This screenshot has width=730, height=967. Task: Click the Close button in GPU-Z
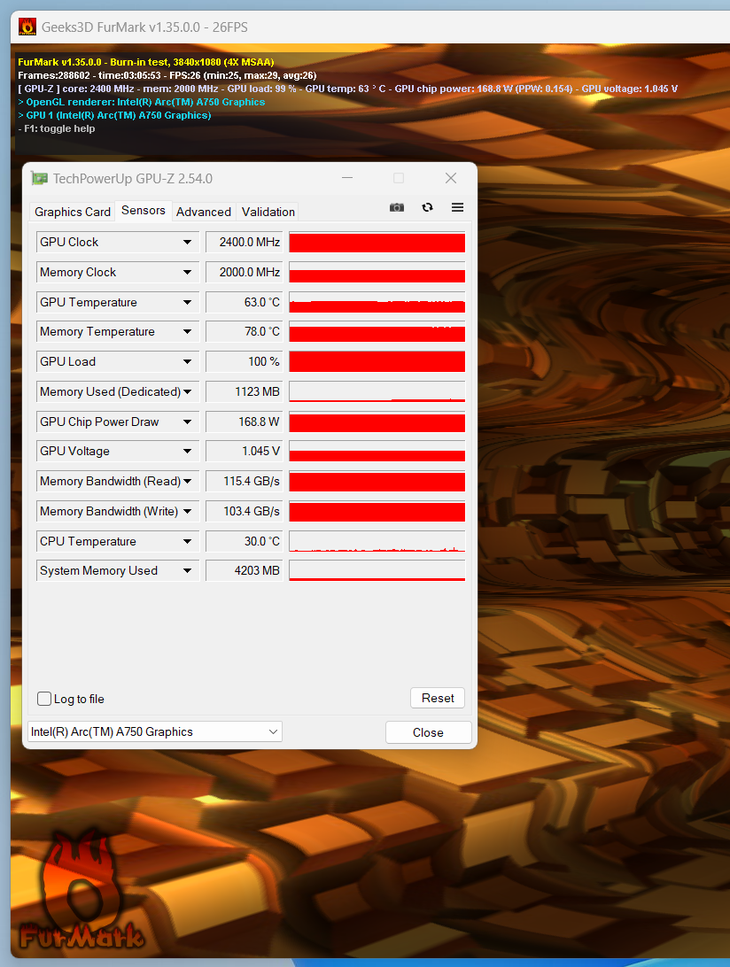coord(428,732)
